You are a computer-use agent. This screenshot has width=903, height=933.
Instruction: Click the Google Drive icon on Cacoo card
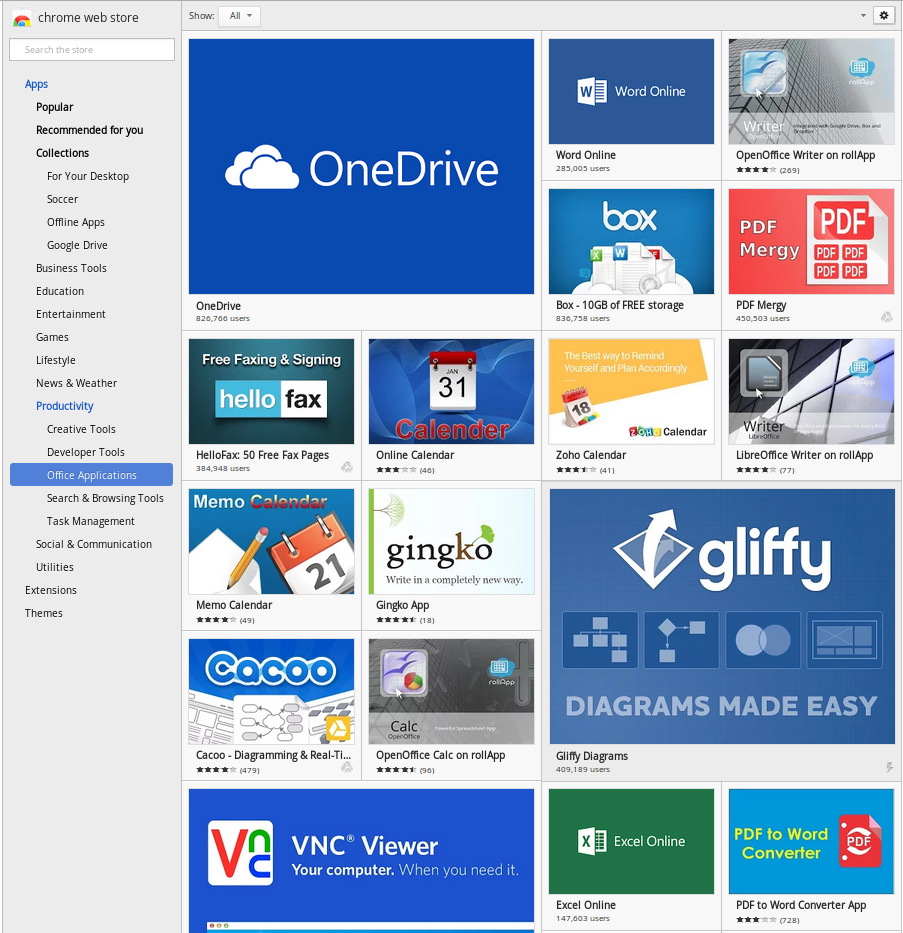[x=346, y=768]
